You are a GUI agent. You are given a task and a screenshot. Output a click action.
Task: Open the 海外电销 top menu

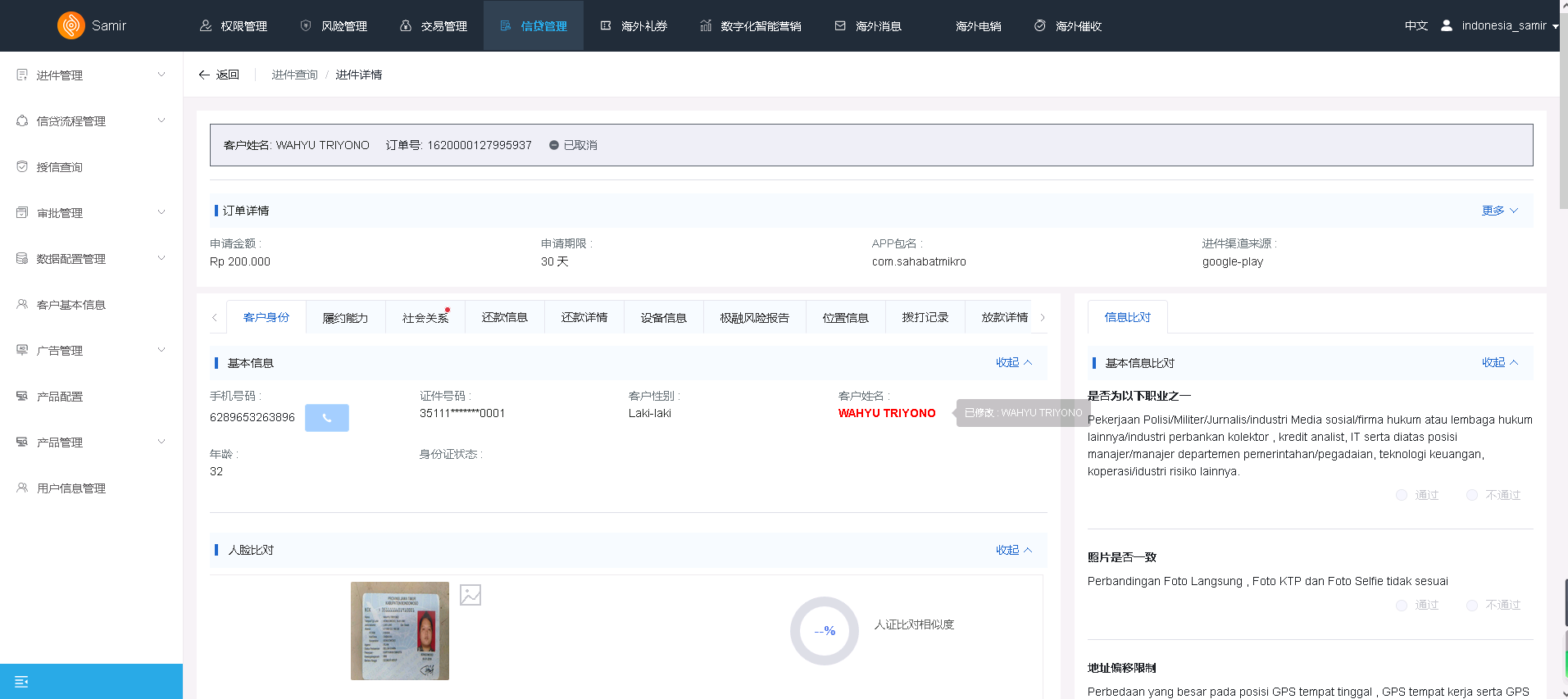[x=979, y=26]
